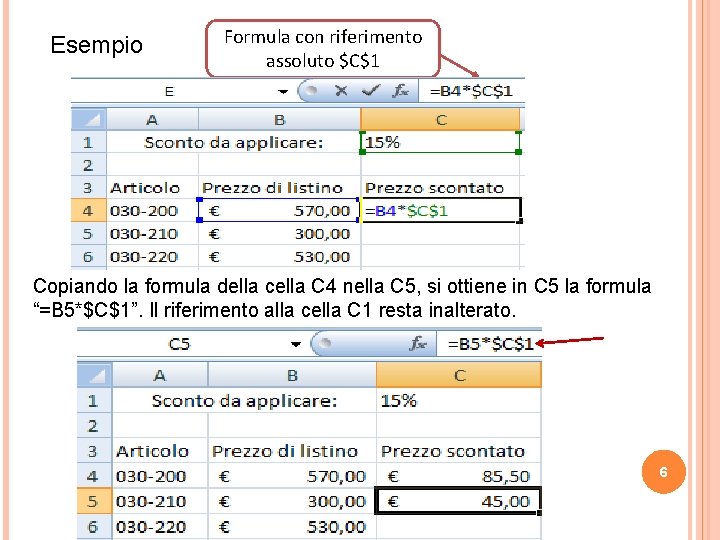
Task: Click cell 030-200 beside € 85,50 row
Action: click(160, 476)
